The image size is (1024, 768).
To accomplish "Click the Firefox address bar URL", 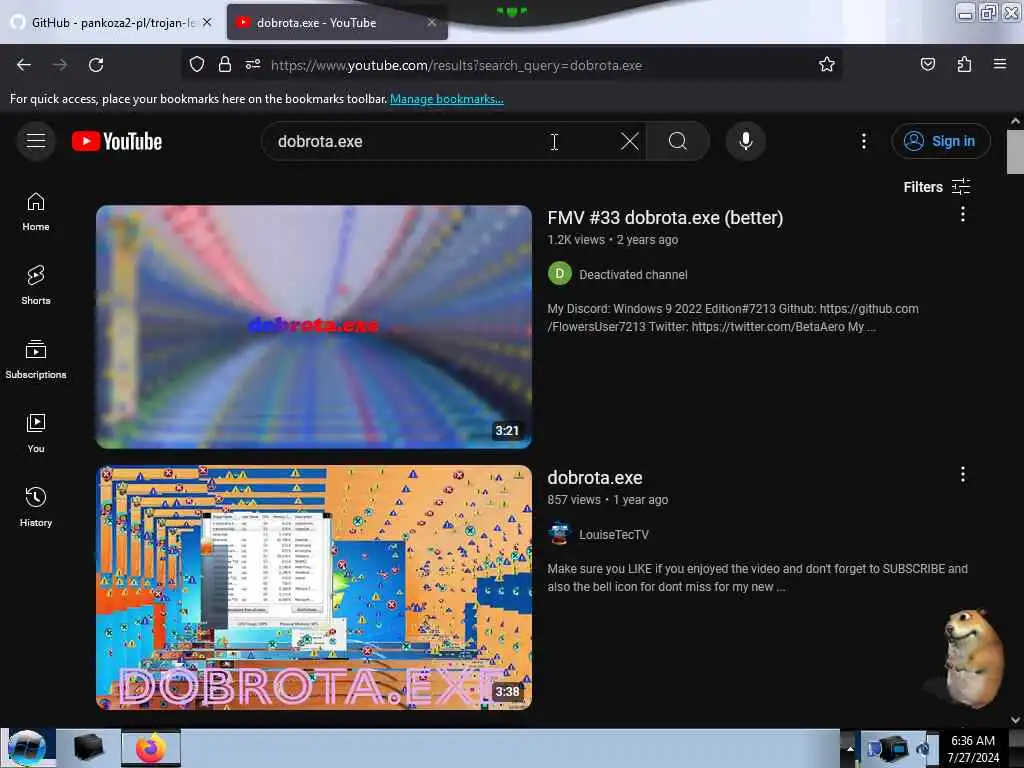I will point(456,65).
